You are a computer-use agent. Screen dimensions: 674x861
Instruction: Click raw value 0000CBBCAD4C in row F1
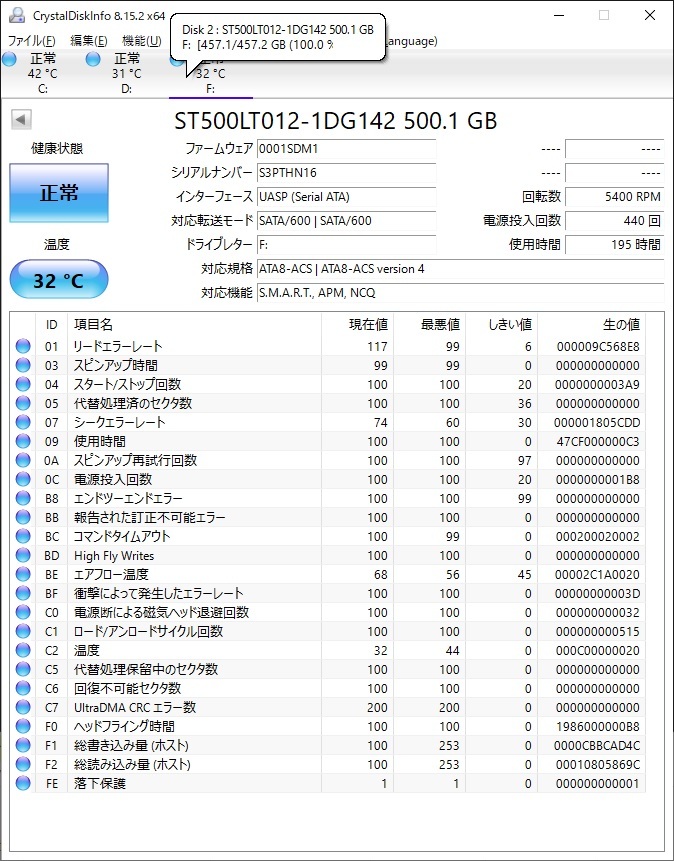coord(598,746)
